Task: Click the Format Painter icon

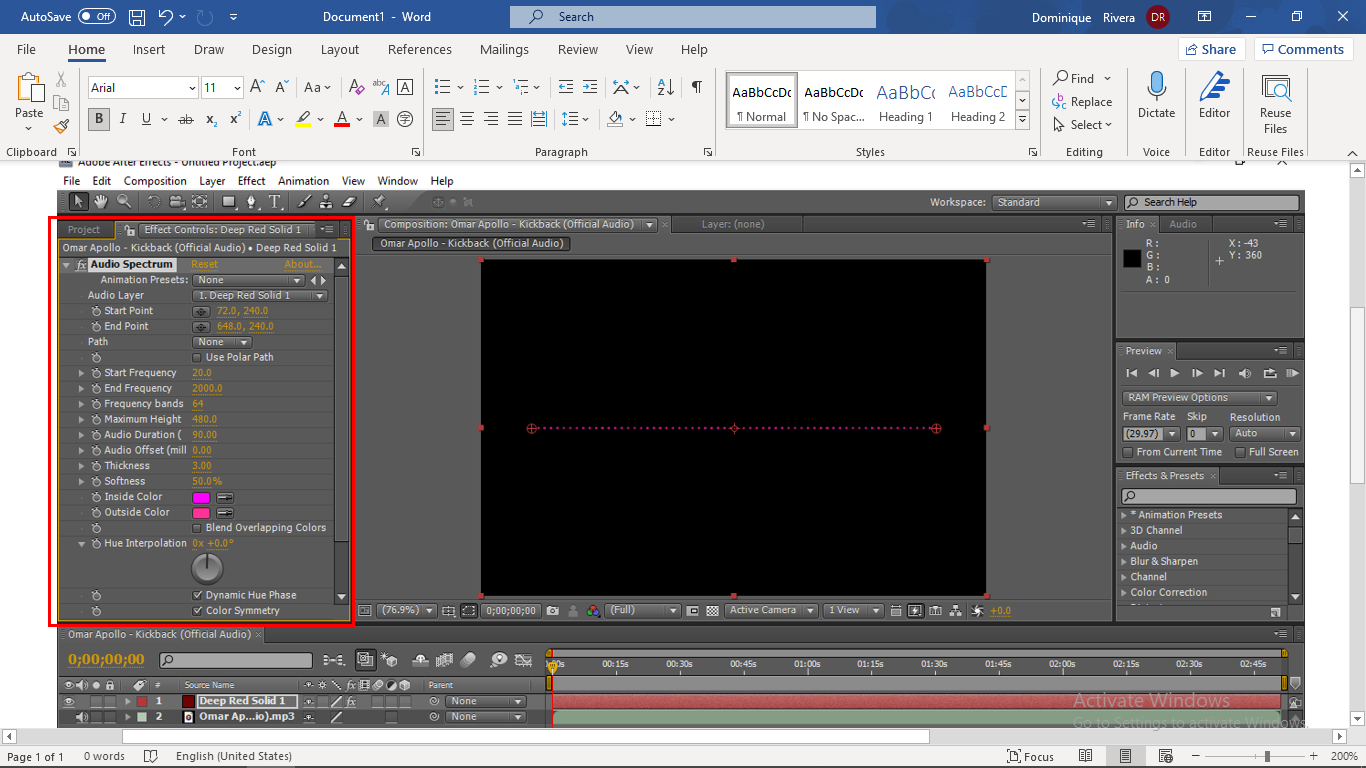Action: click(61, 126)
